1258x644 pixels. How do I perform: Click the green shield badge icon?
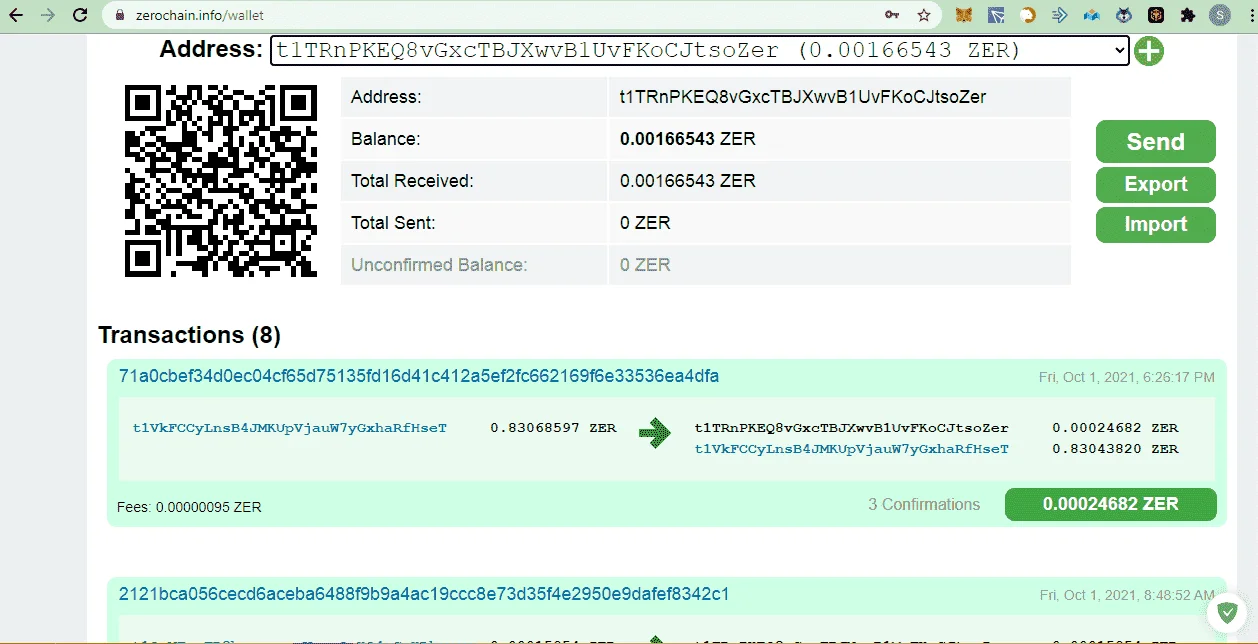(1226, 612)
